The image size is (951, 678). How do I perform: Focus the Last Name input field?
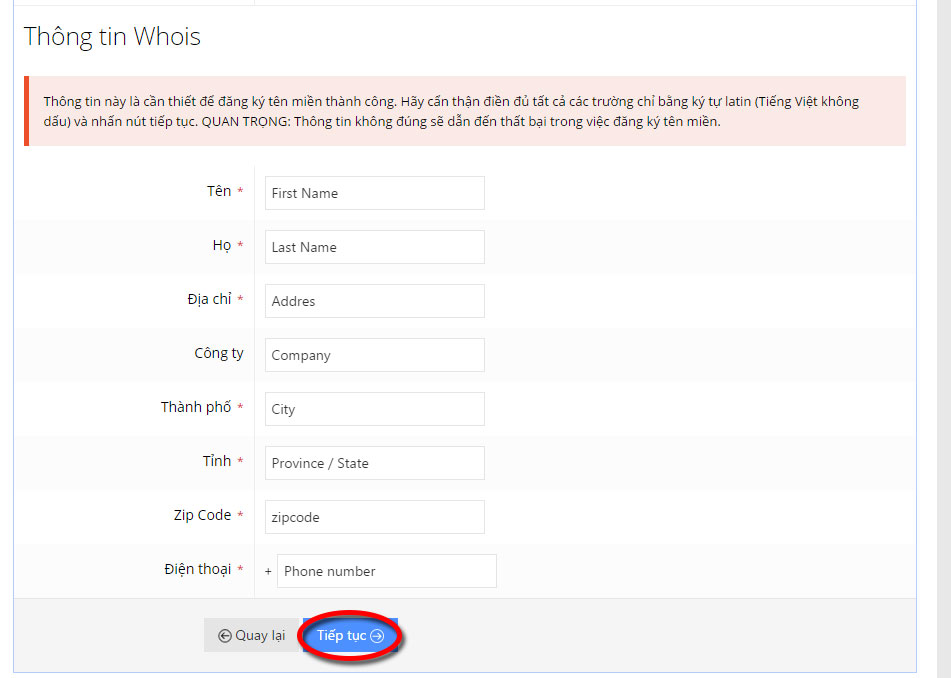pos(375,247)
